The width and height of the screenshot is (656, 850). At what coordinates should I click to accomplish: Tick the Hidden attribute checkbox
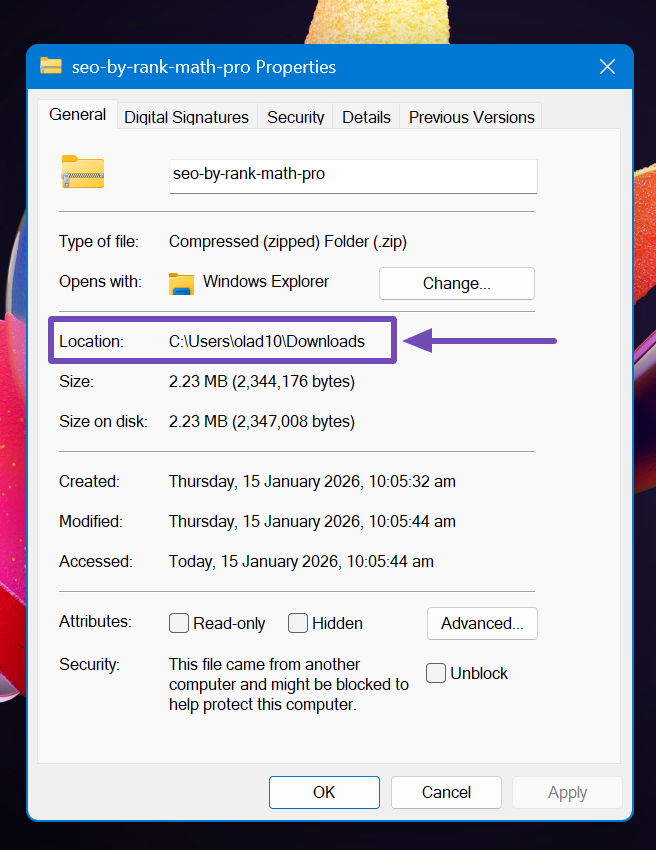[x=298, y=623]
